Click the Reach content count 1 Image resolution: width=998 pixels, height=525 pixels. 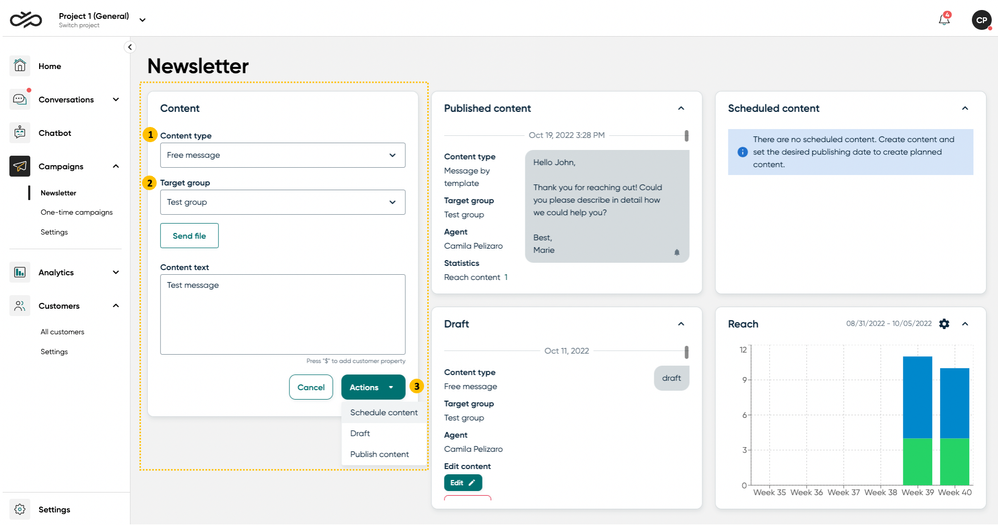pyautogui.click(x=506, y=277)
